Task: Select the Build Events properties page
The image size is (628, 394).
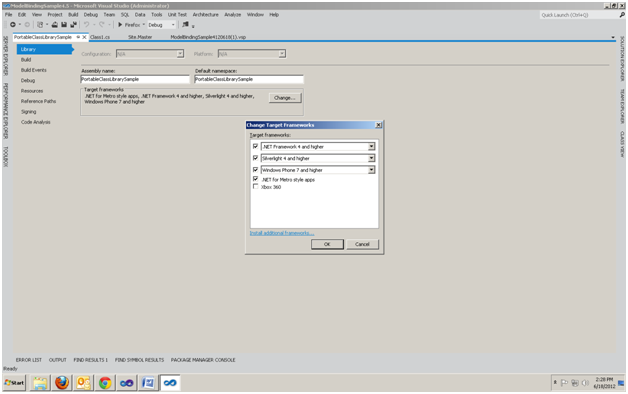Action: 34,70
